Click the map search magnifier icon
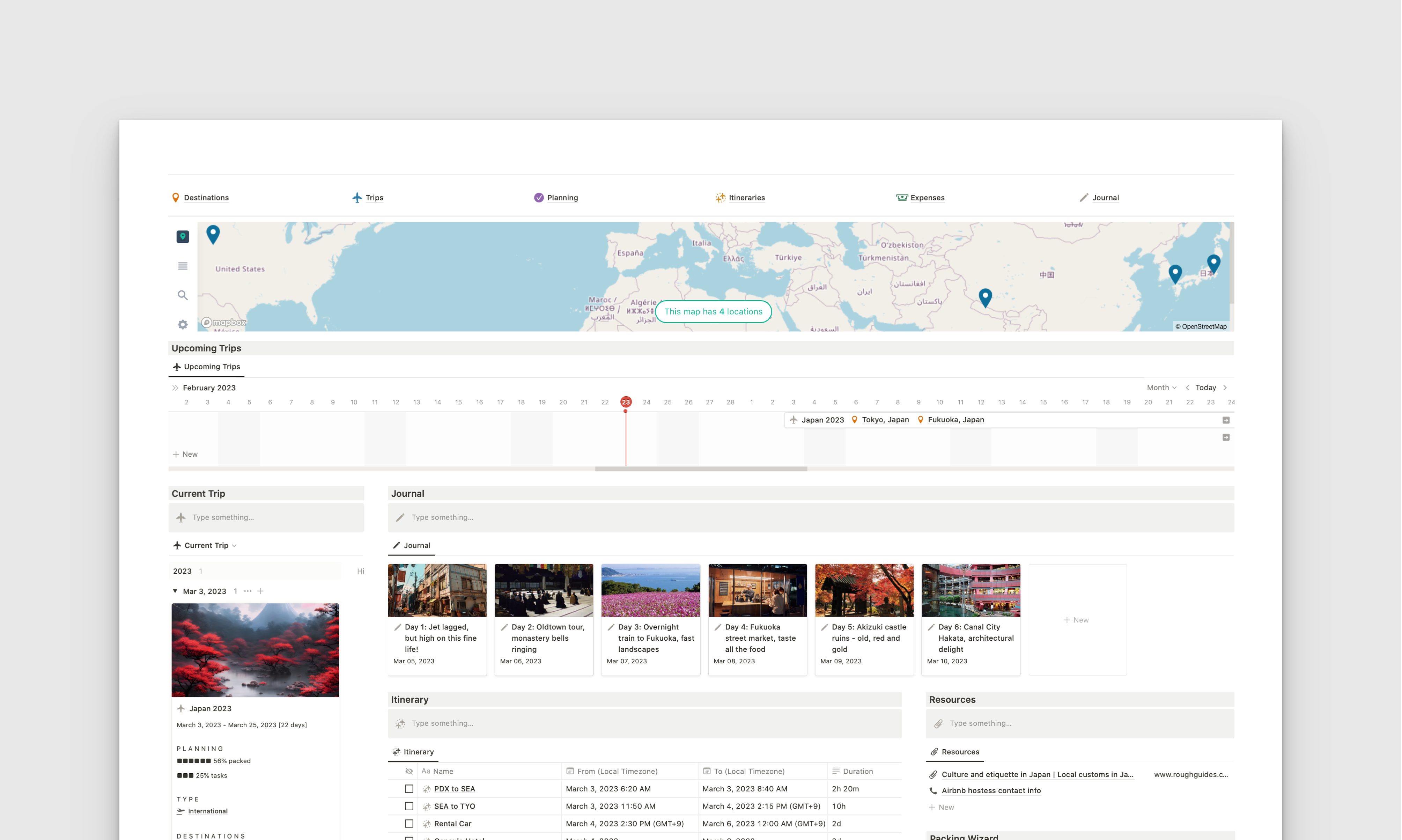 (x=182, y=295)
